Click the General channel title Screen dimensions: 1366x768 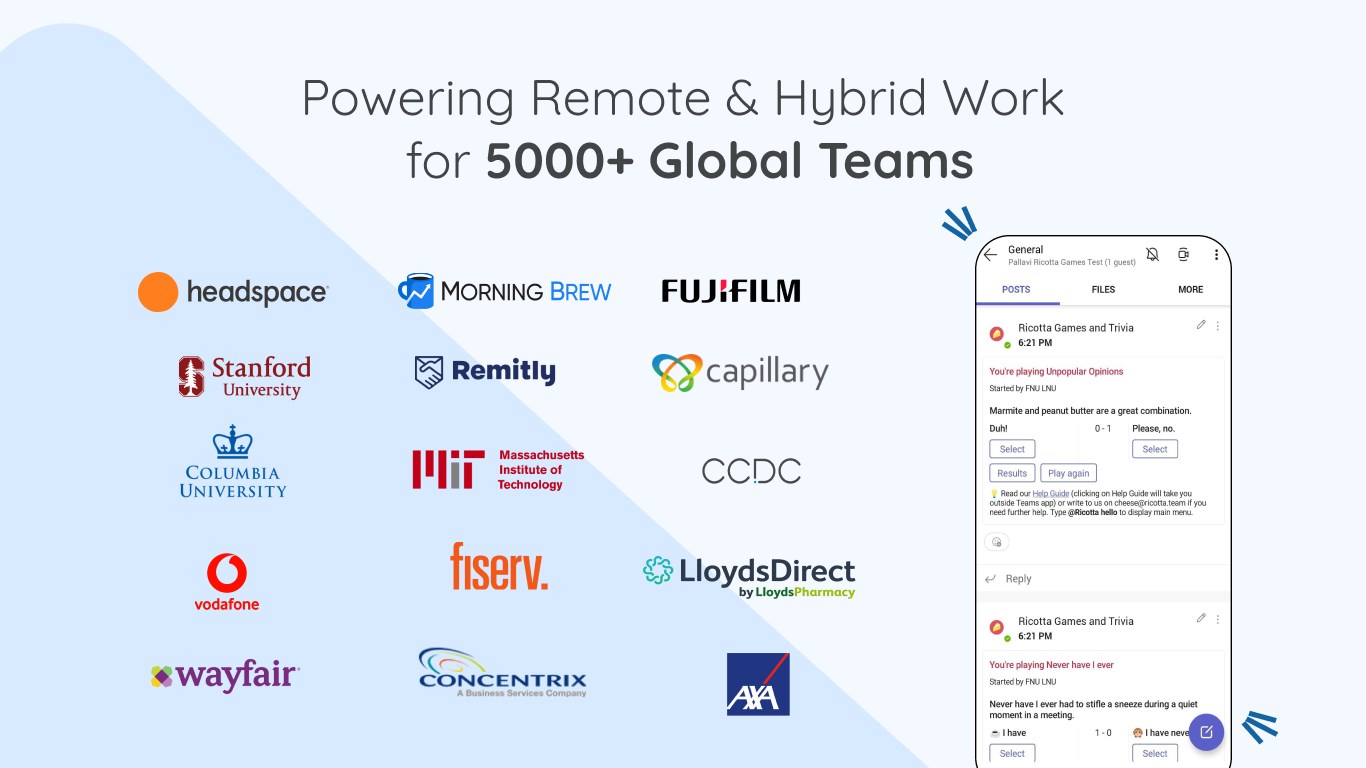point(1025,250)
